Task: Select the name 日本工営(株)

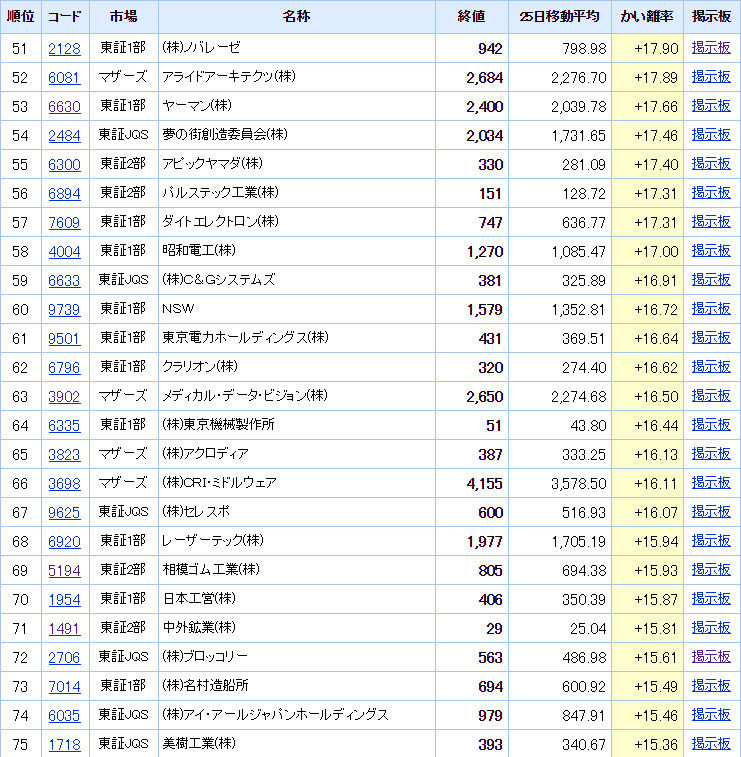Action: tap(199, 598)
